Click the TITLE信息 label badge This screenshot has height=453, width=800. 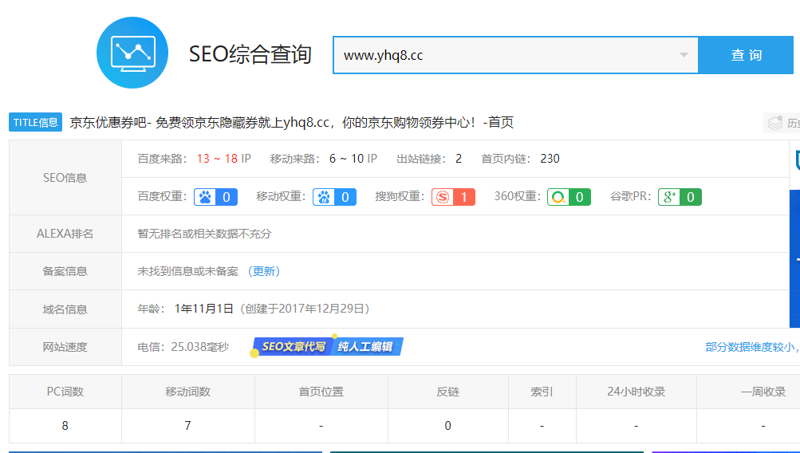(36, 123)
